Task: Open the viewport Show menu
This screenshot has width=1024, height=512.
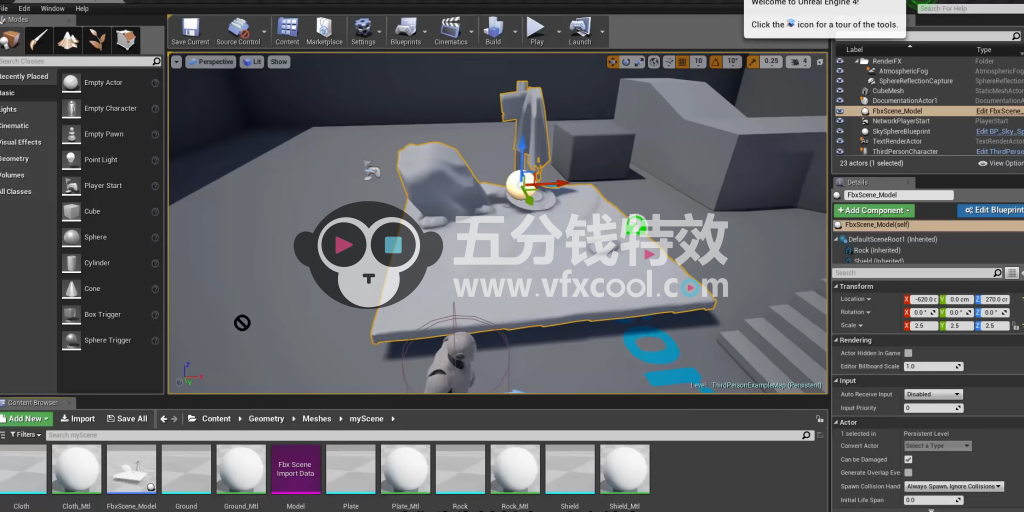Action: point(278,62)
